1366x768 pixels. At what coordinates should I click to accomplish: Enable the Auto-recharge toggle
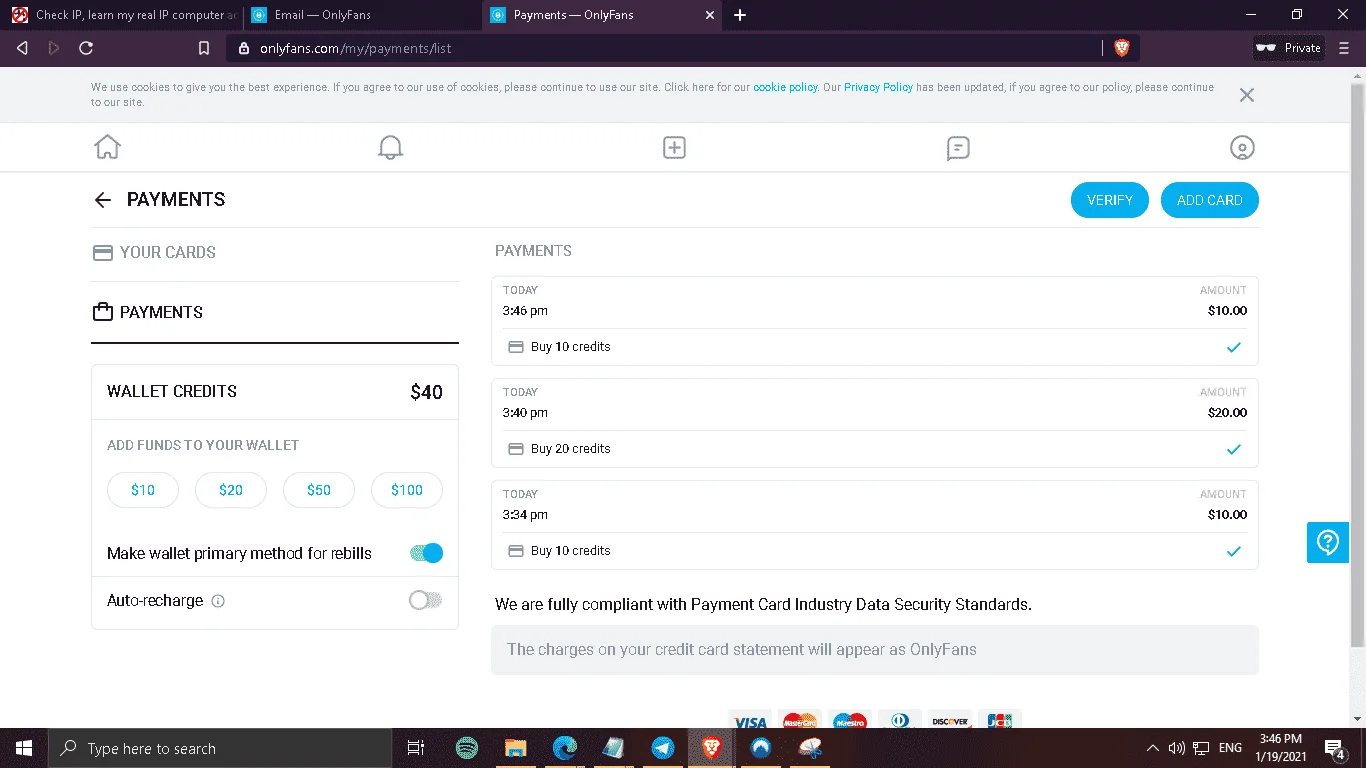pyautogui.click(x=426, y=601)
